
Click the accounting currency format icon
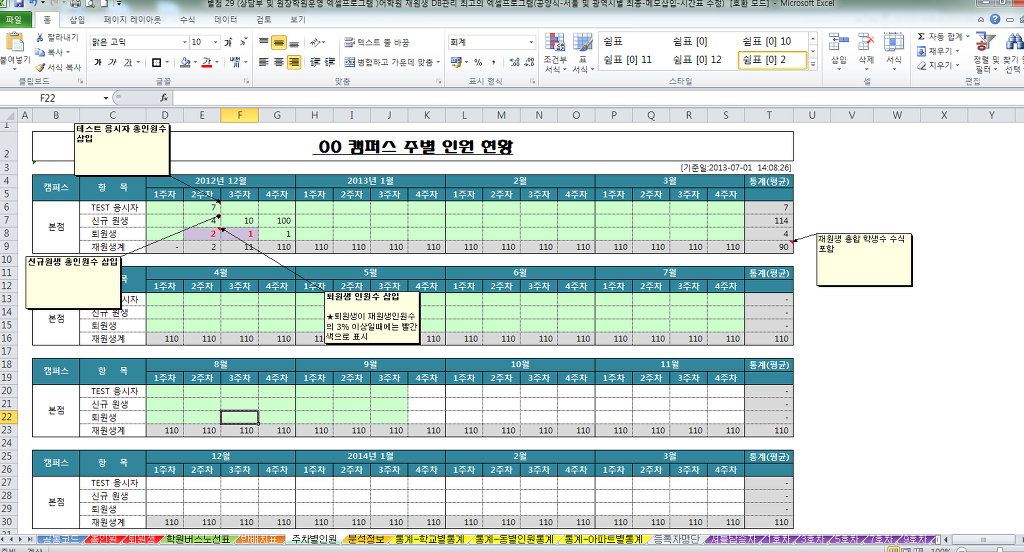click(456, 62)
